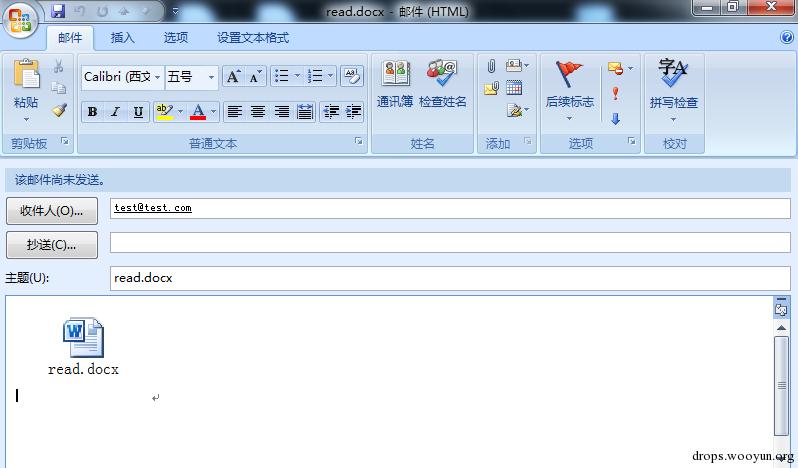Viewport: 798px width, 468px height.
Task: Open the Calibri font name dropdown
Action: point(158,77)
